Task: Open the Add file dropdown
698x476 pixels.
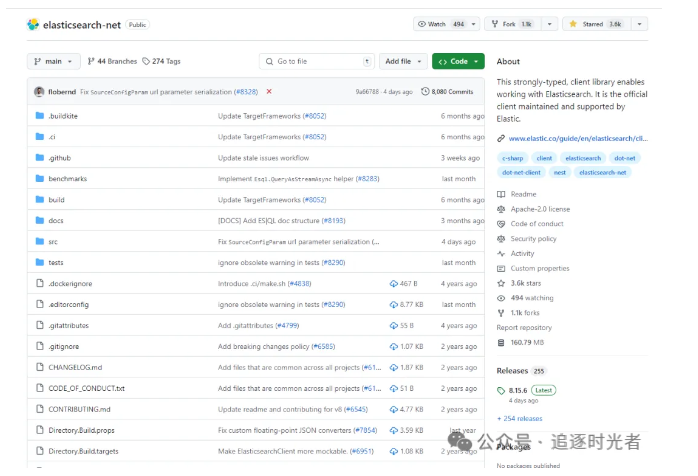Action: [x=403, y=61]
